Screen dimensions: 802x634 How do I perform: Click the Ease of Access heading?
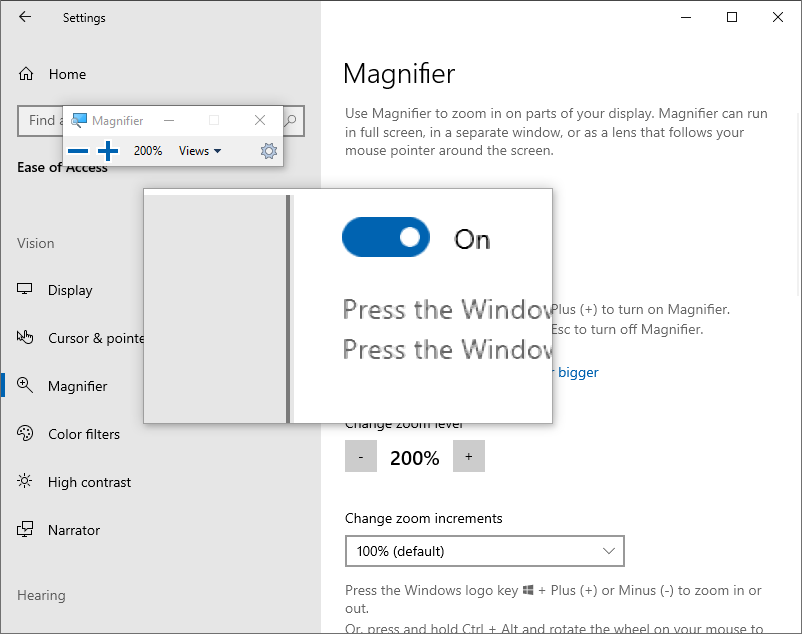[62, 168]
